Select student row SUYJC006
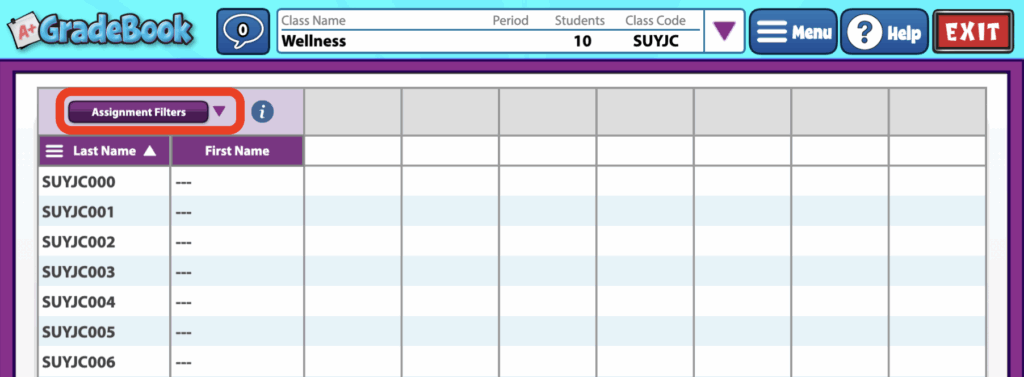Viewport: 1024px width, 377px height. 511,362
